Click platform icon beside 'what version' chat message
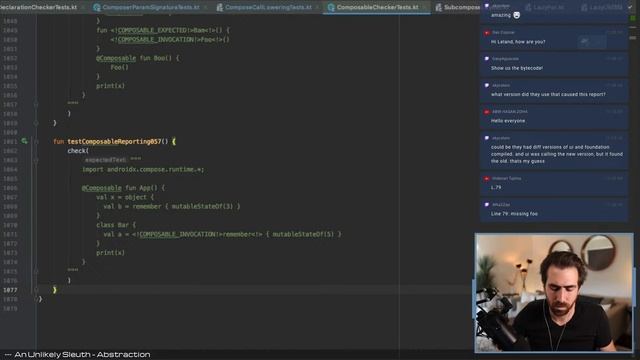This screenshot has width=640, height=360. tap(487, 85)
